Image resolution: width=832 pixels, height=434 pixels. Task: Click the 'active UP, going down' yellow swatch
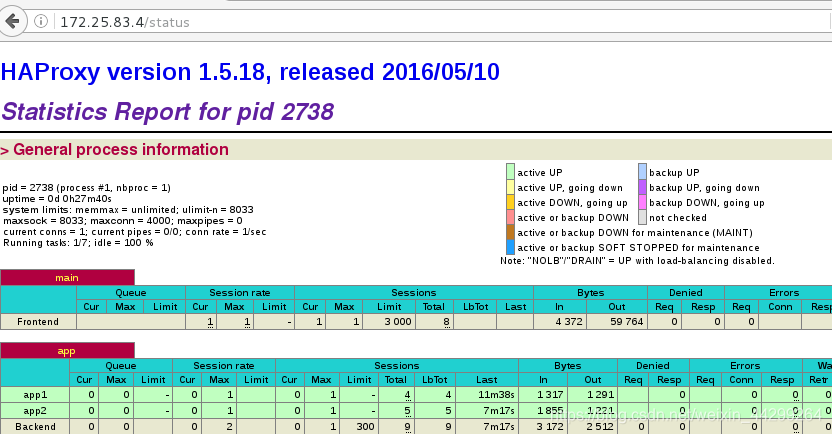click(510, 187)
